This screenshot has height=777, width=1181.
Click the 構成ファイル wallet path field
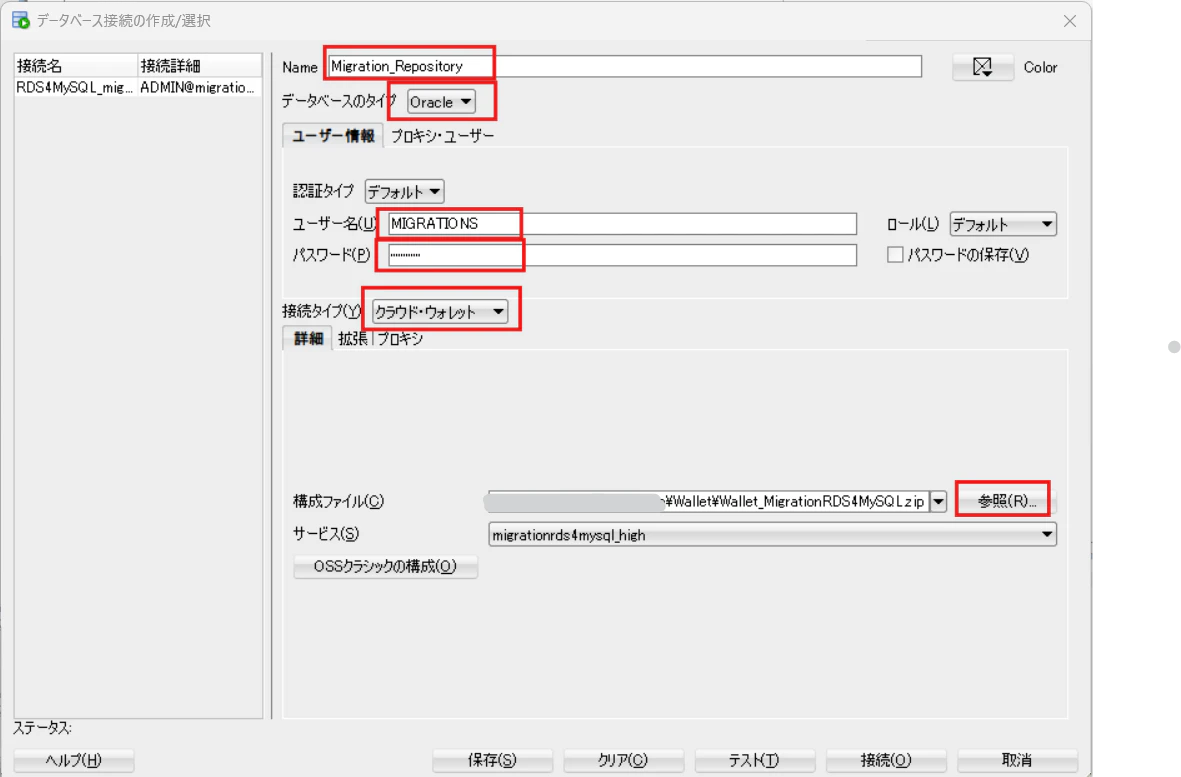pyautogui.click(x=708, y=501)
